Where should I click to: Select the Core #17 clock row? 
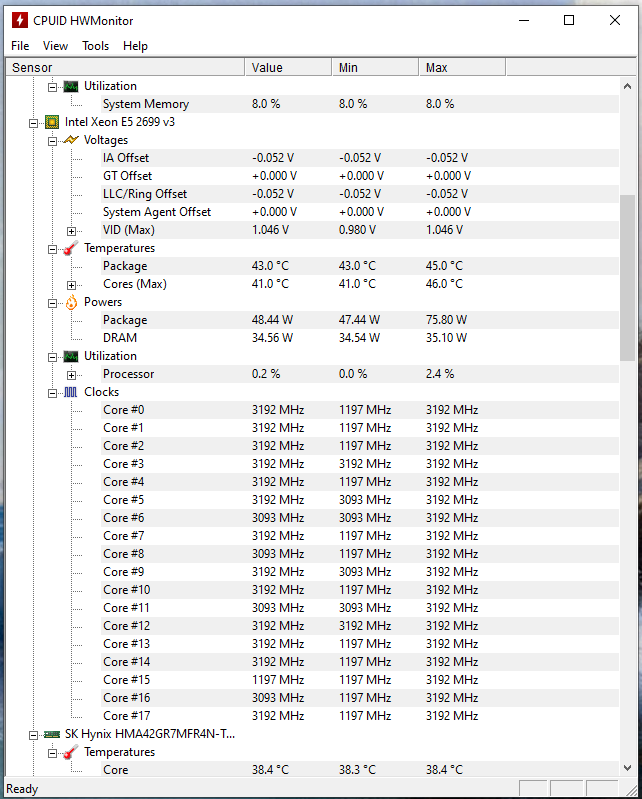coord(360,716)
